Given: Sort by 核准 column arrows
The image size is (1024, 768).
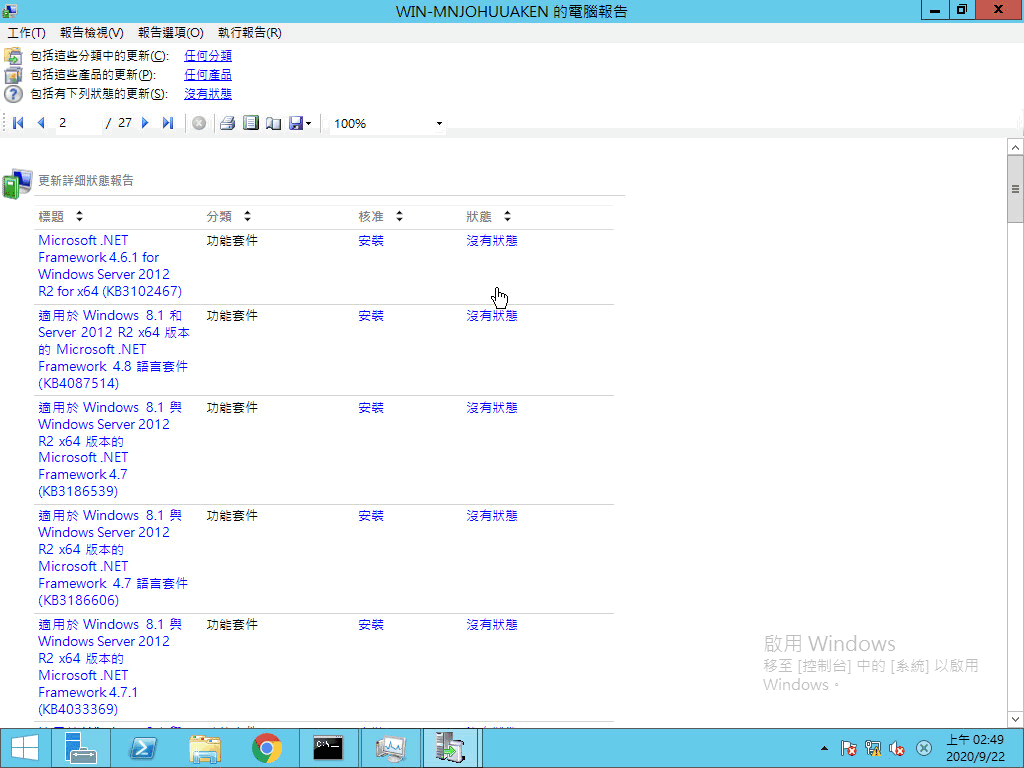Looking at the screenshot, I should (x=399, y=216).
